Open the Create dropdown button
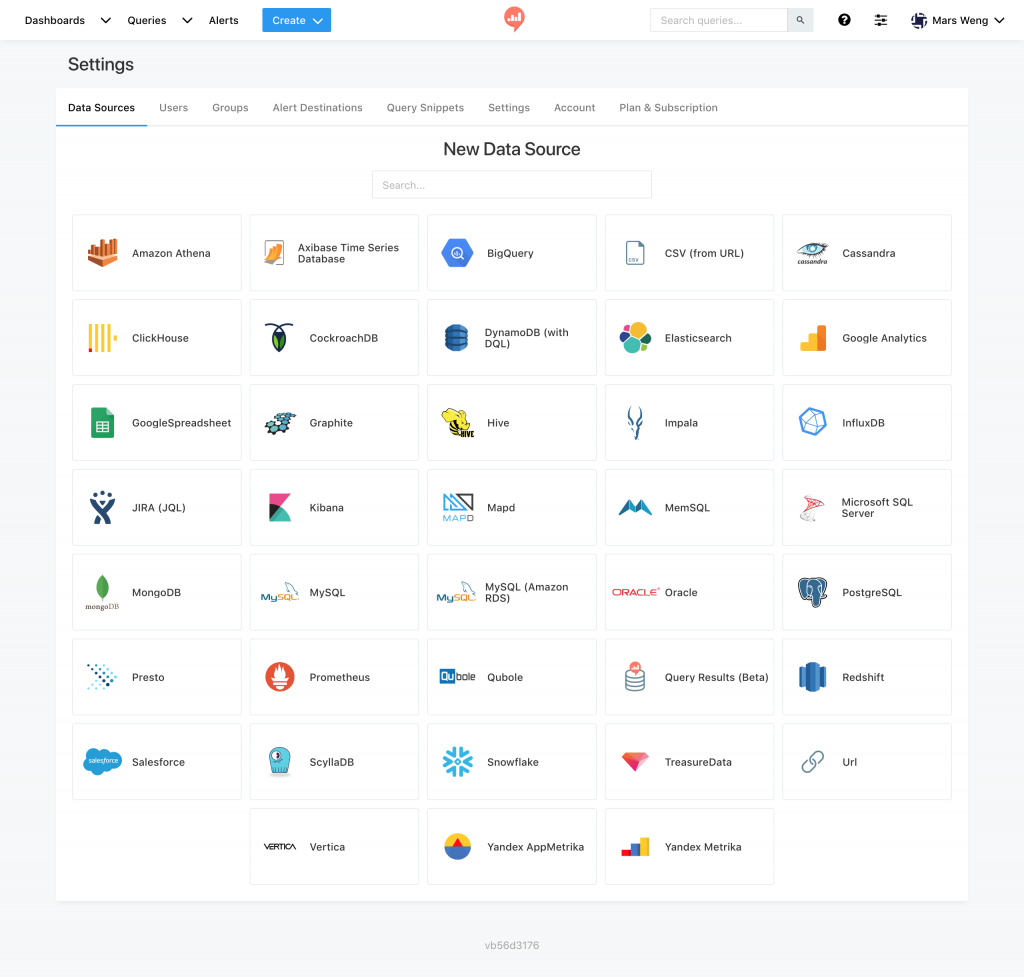The height and width of the screenshot is (977, 1024). point(296,20)
